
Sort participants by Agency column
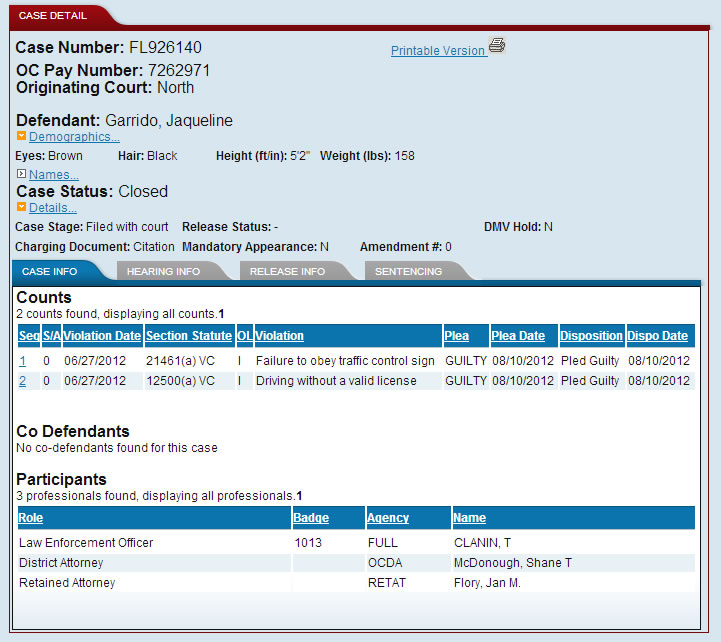click(x=388, y=518)
